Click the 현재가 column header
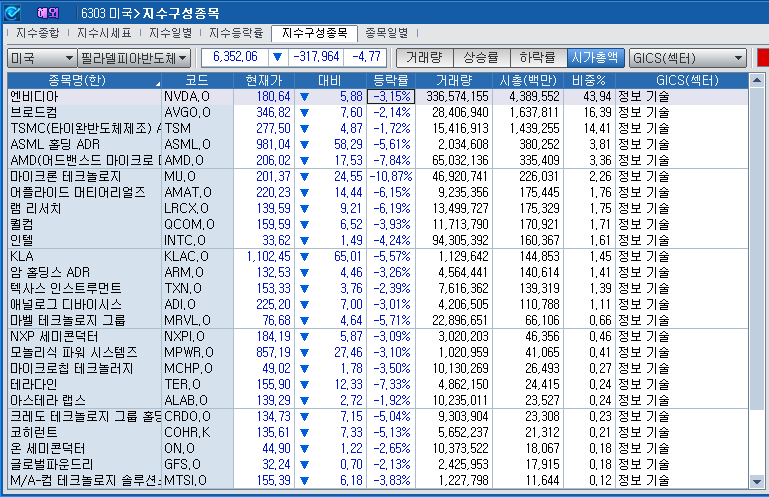The height and width of the screenshot is (497, 769). tap(264, 80)
